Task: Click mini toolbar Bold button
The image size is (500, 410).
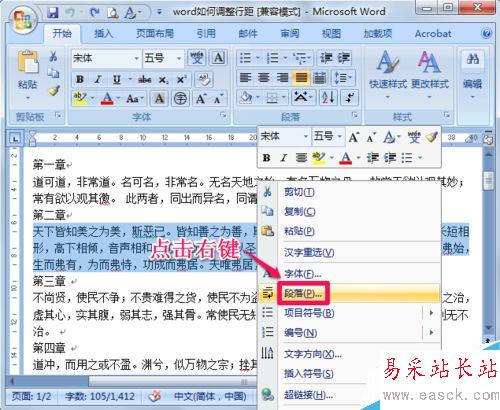Action: (x=266, y=158)
